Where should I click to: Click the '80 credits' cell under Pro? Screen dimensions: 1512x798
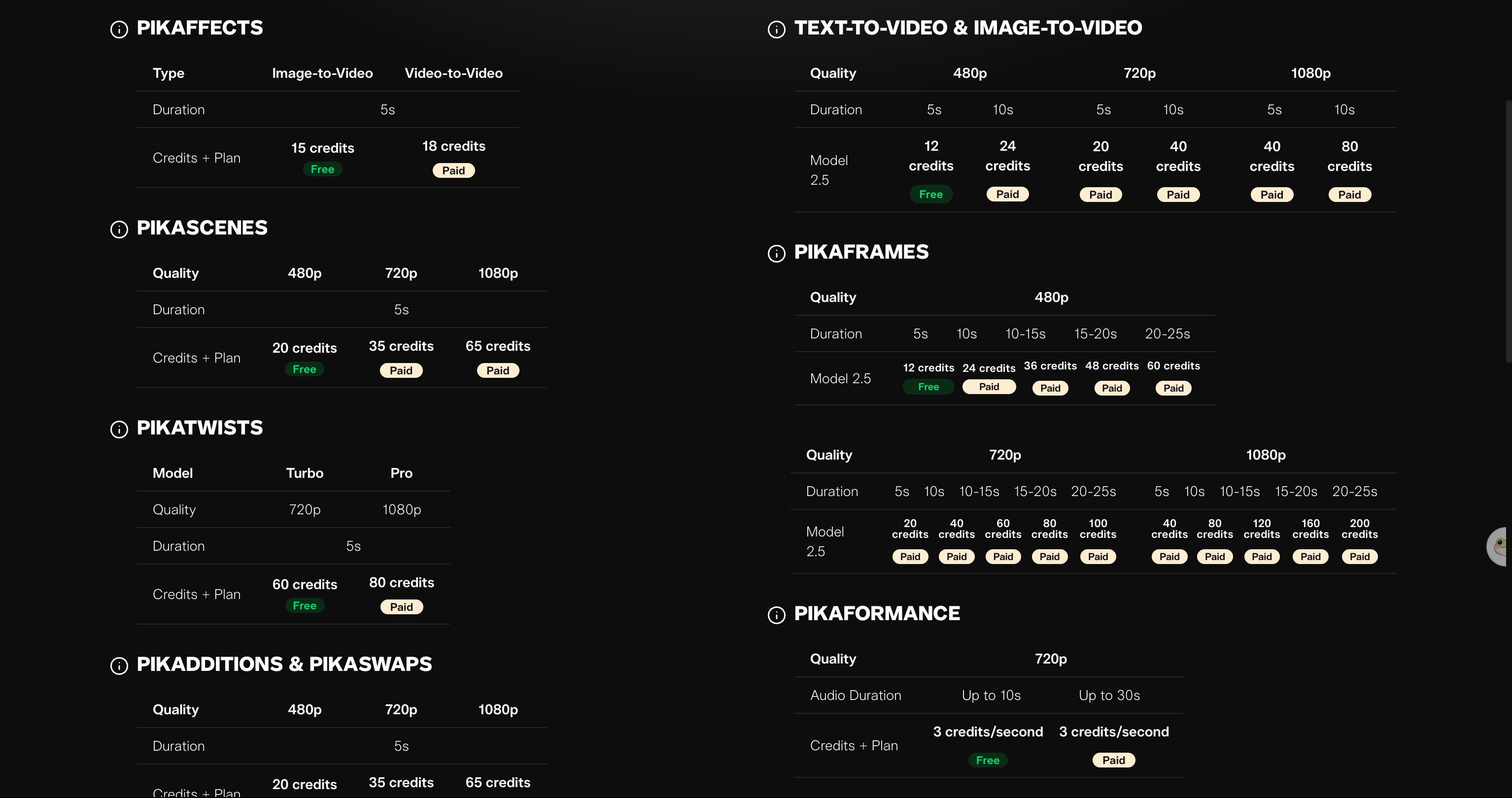[x=402, y=583]
